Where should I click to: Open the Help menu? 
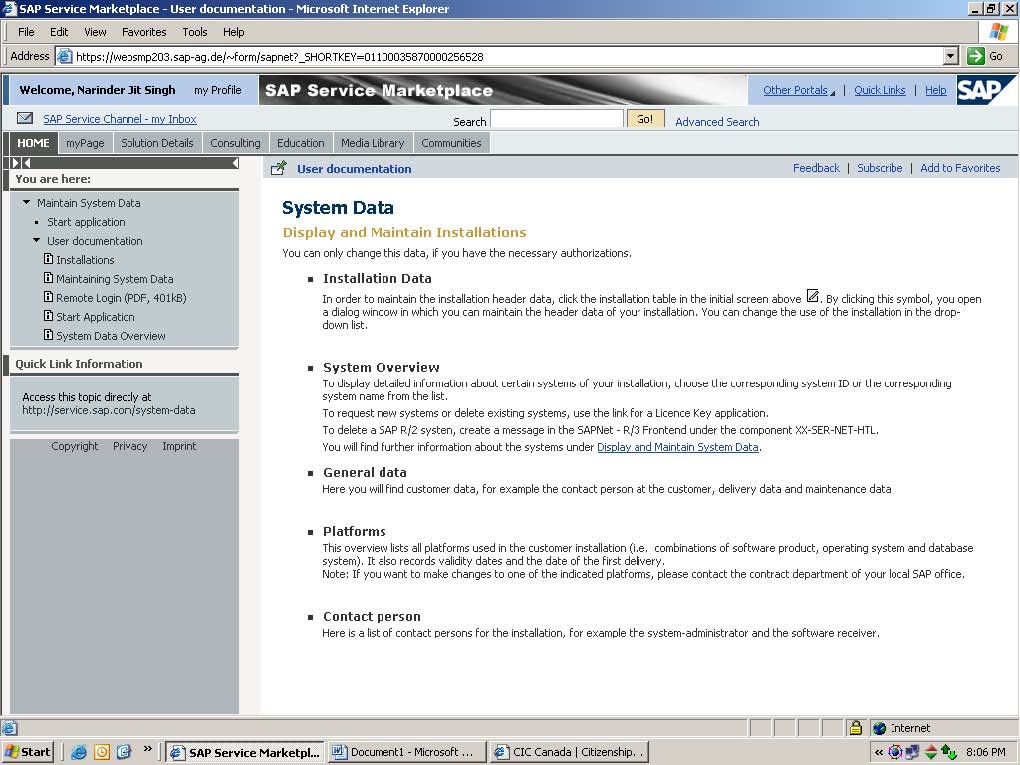(x=234, y=32)
